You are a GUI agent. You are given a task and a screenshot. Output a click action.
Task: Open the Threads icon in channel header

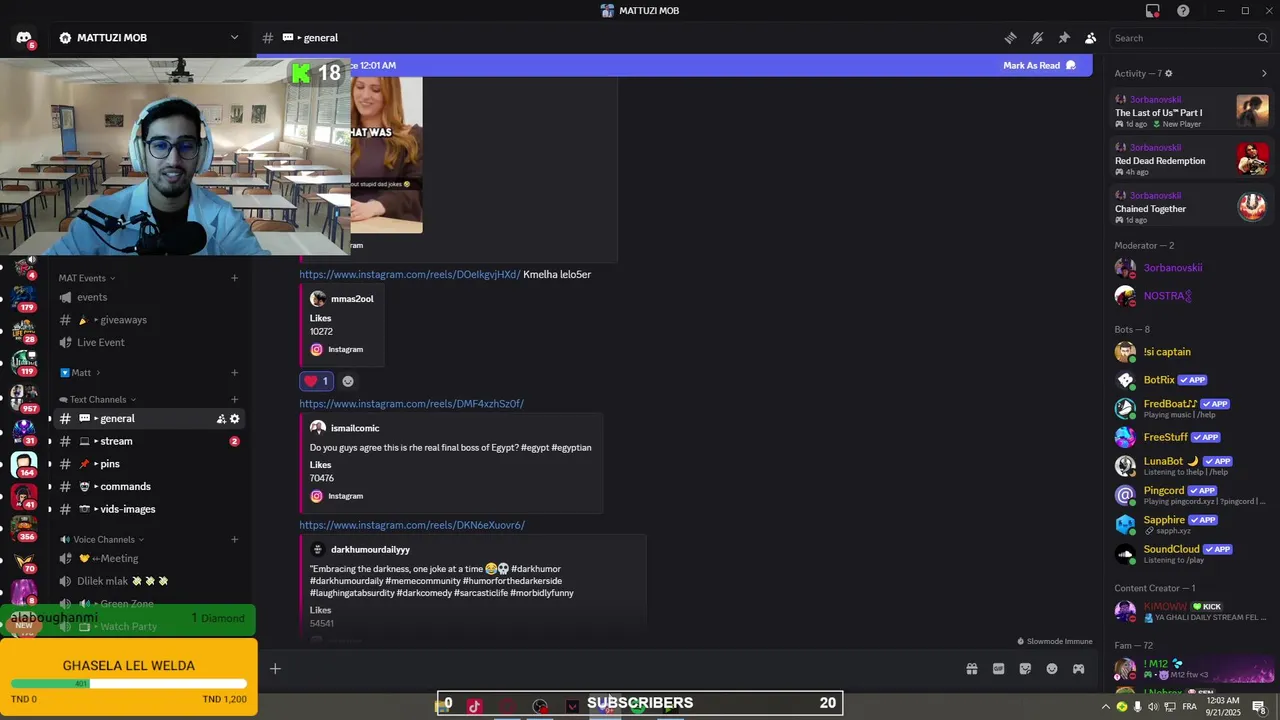[x=1010, y=38]
